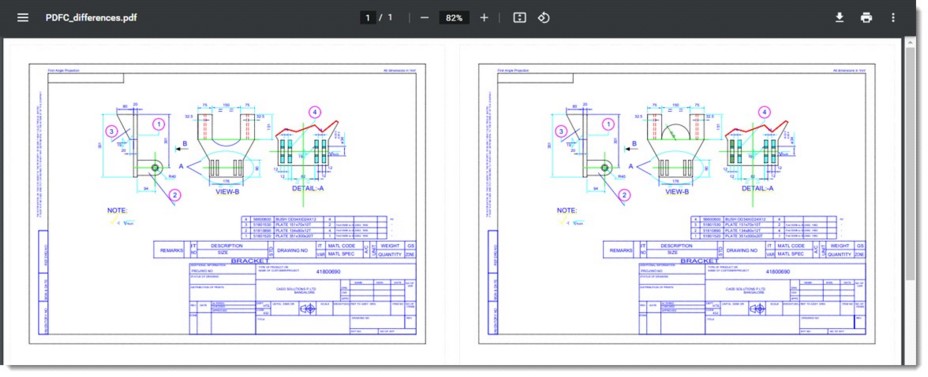Viewport: 928px width, 377px height.
Task: Open the sidebar hamburger menu
Action: coord(23,18)
